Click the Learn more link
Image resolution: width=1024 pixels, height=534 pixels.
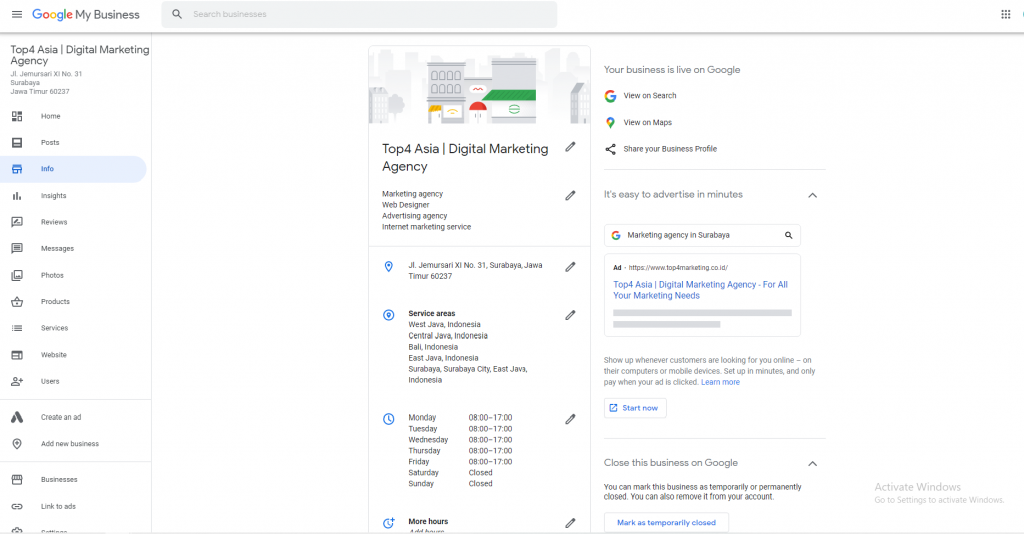(720, 382)
